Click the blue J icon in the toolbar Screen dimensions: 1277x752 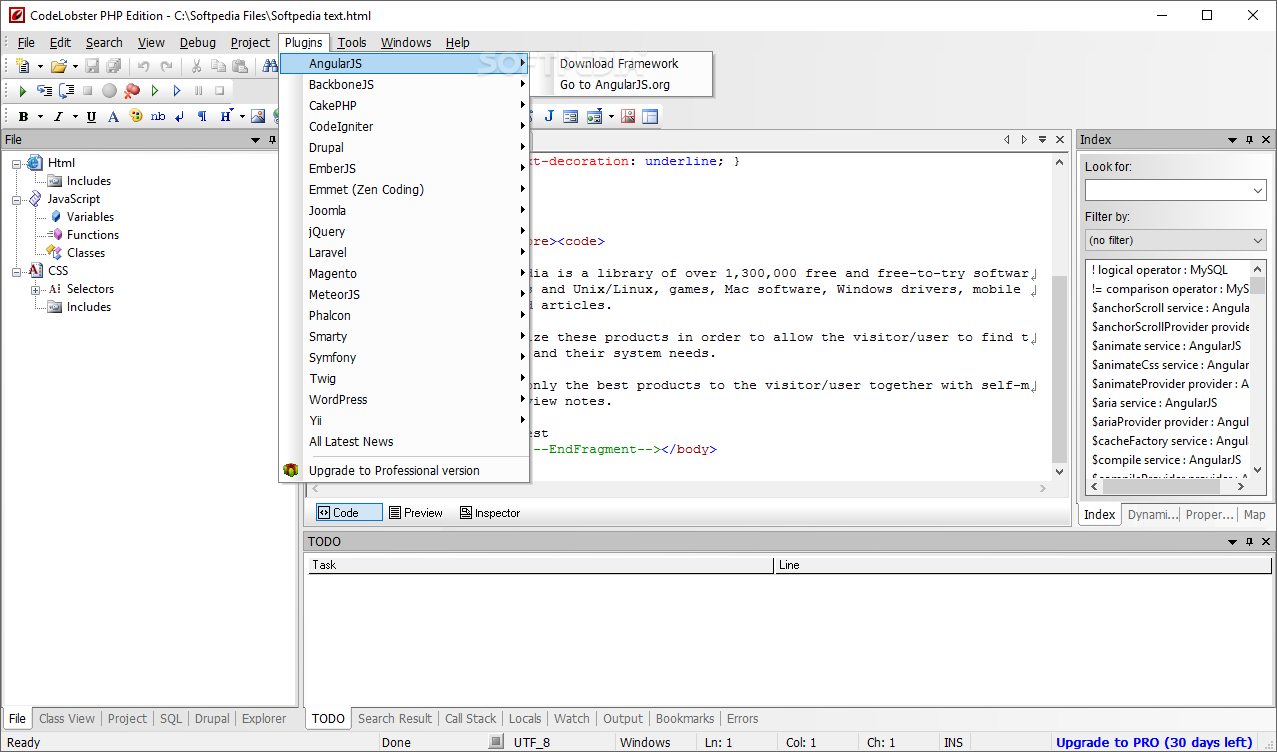[x=549, y=117]
